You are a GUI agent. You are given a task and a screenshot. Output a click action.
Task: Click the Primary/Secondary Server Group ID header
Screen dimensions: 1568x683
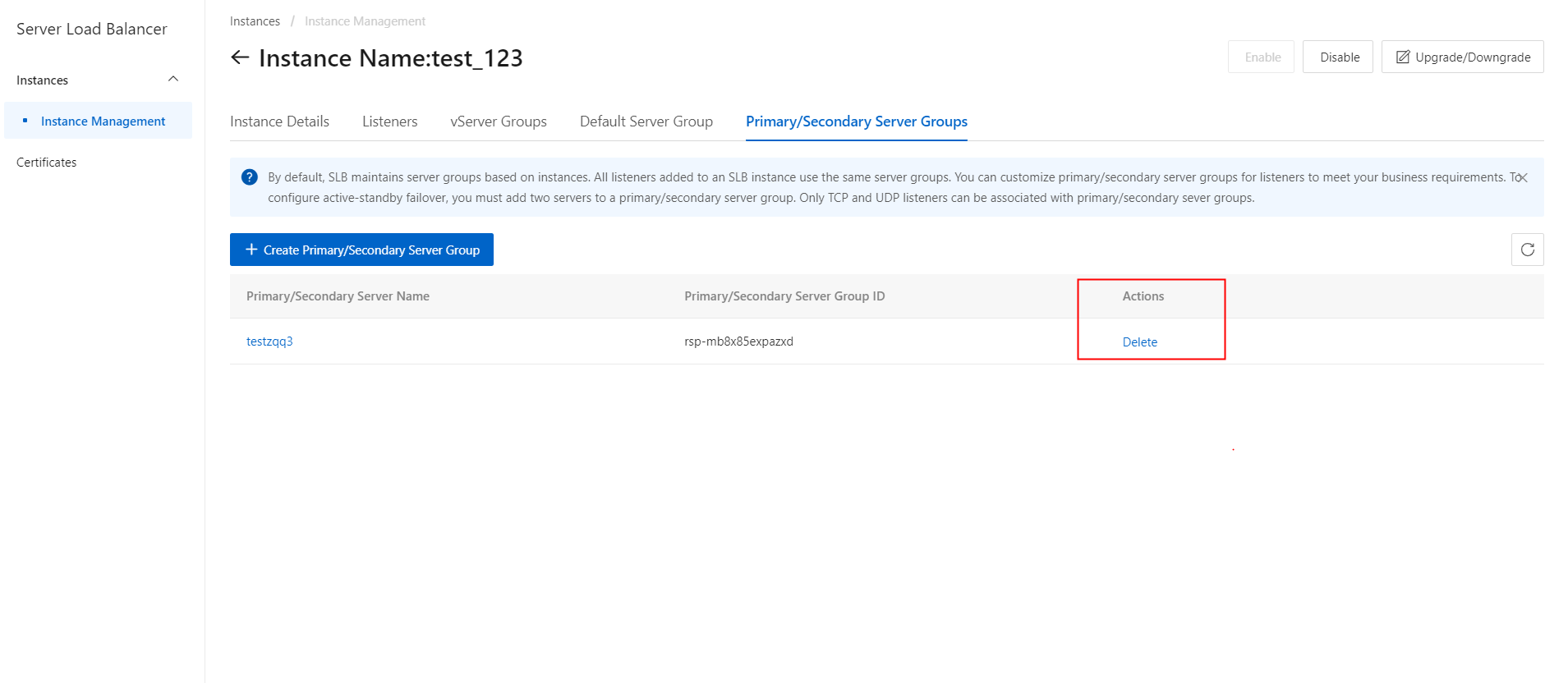pos(784,296)
